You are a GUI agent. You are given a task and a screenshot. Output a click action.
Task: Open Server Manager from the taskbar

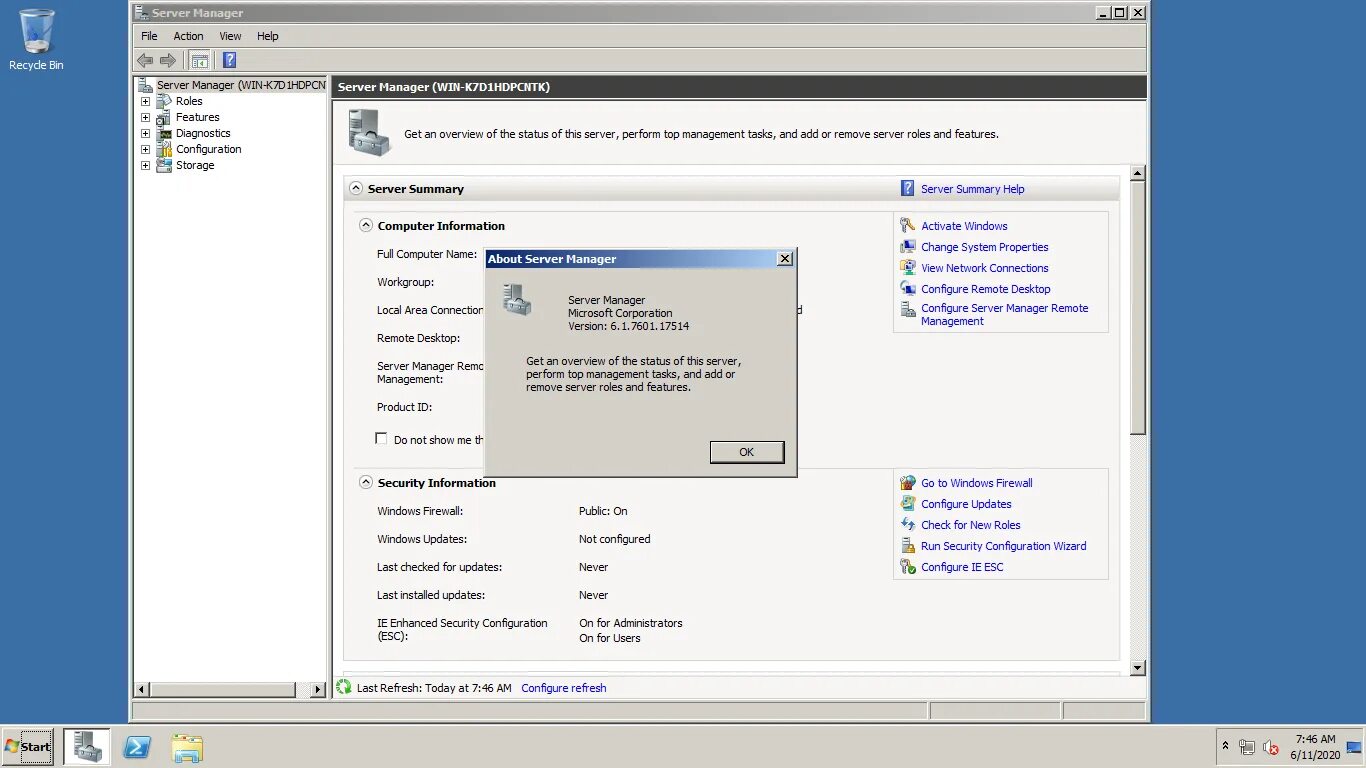click(87, 747)
